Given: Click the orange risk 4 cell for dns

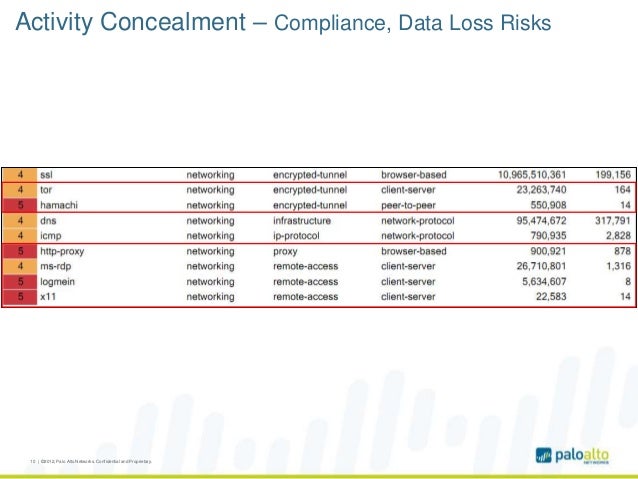Looking at the screenshot, I should [x=20, y=221].
